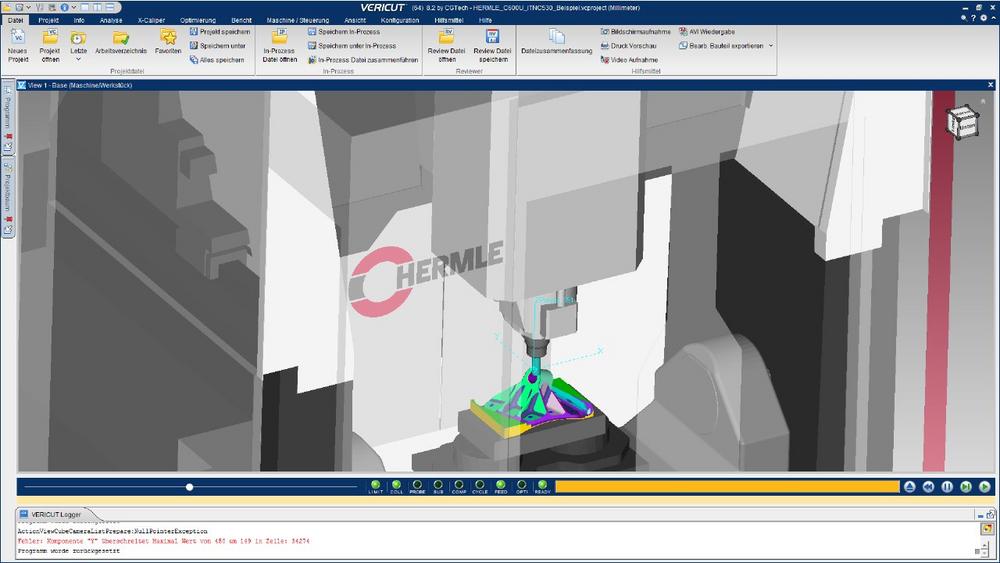Click Review Datei speichern icon
The height and width of the screenshot is (563, 1000).
[x=491, y=38]
